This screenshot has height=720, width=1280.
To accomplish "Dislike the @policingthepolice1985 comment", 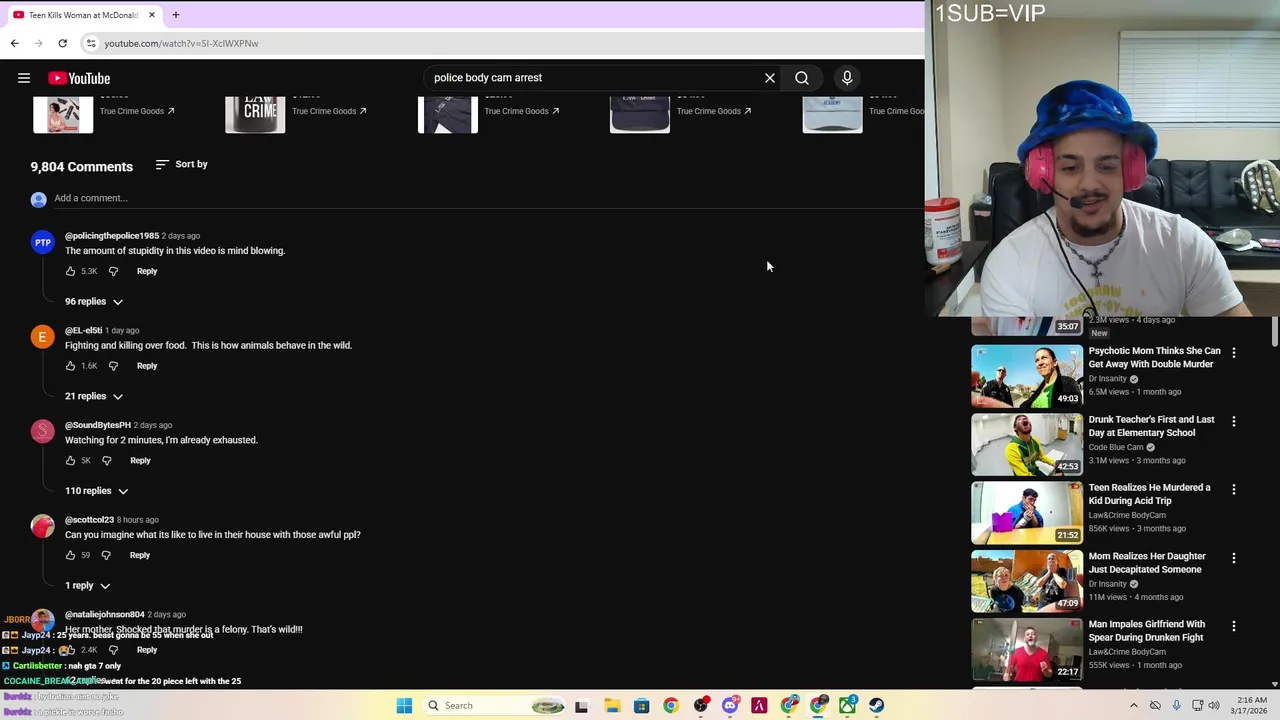I will pos(113,271).
